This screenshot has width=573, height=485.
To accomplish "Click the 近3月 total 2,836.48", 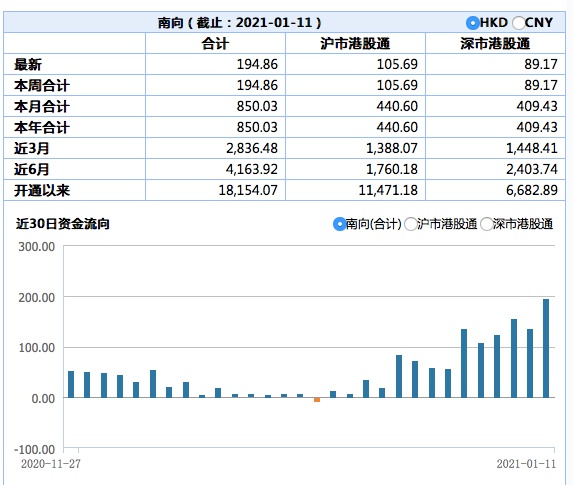I will pos(252,148).
